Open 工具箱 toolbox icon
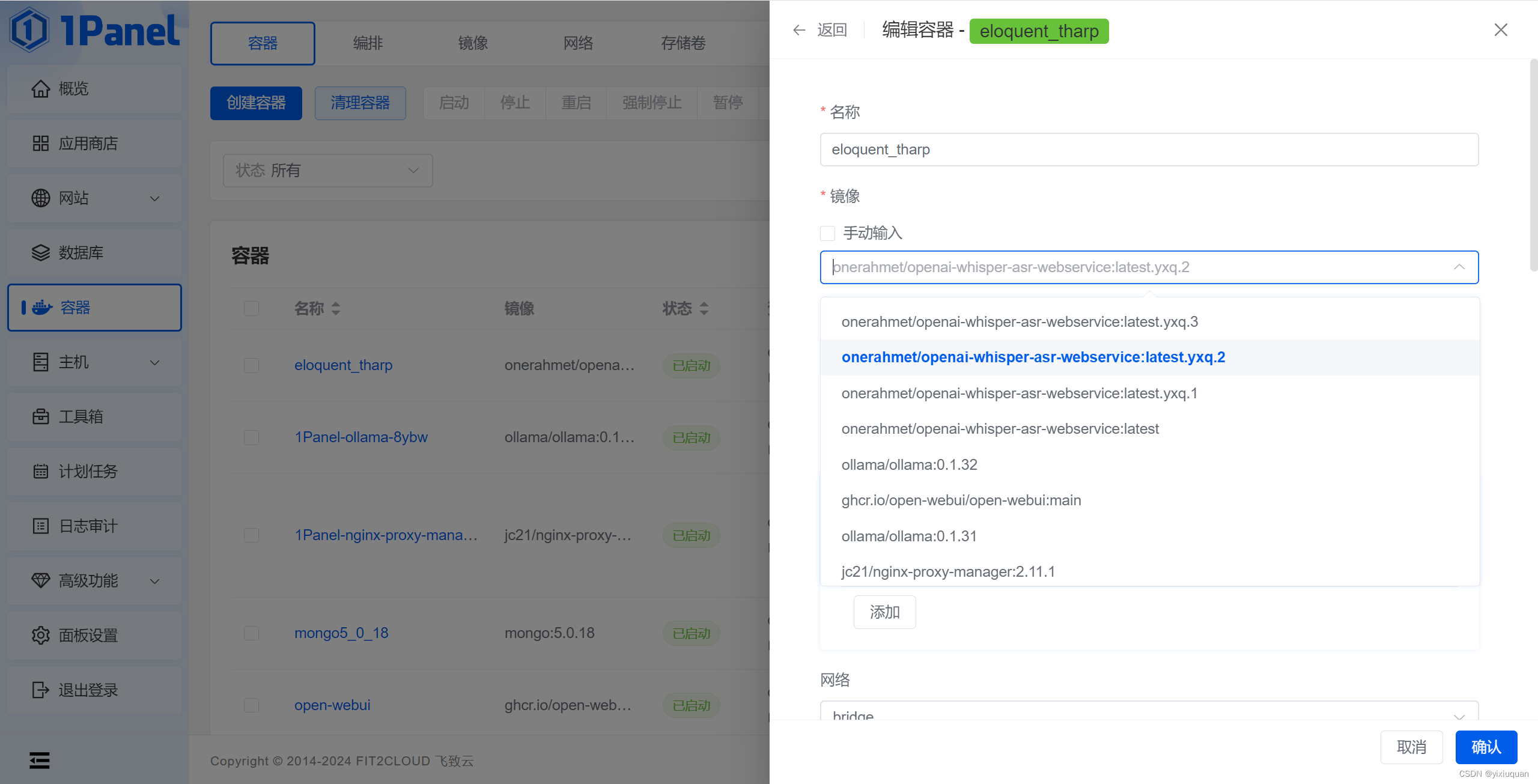The height and width of the screenshot is (784, 1538). coord(40,416)
